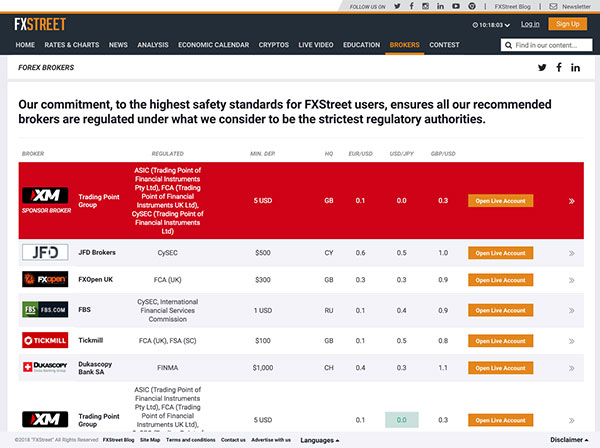Open the clock time dropdown
The width and height of the screenshot is (600, 448).
491,25
